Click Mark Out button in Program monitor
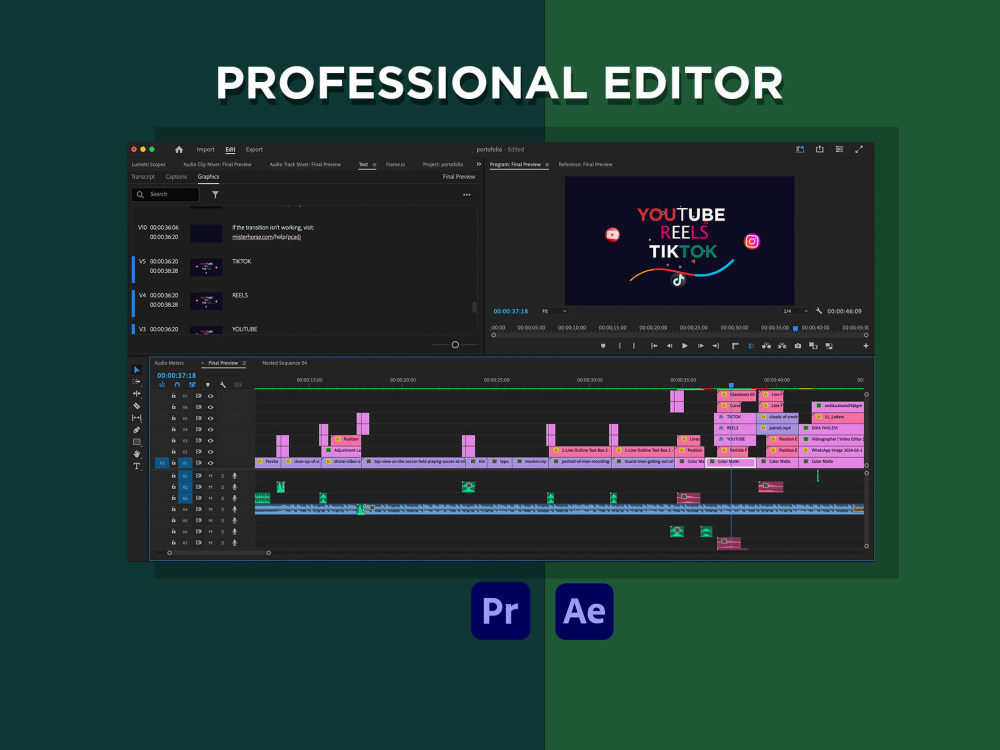This screenshot has height=750, width=1000. [634, 346]
